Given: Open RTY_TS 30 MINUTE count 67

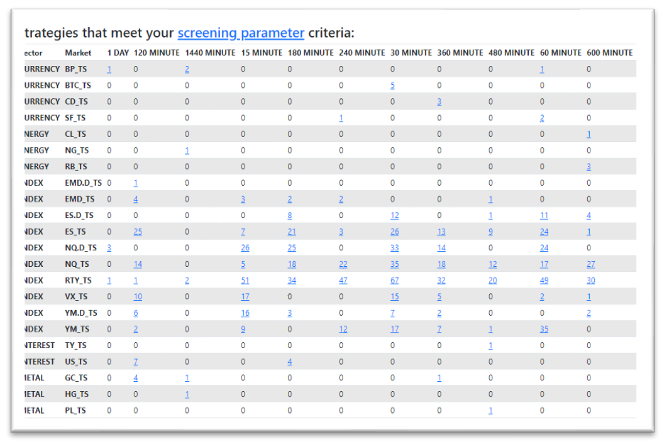Looking at the screenshot, I should tap(395, 280).
